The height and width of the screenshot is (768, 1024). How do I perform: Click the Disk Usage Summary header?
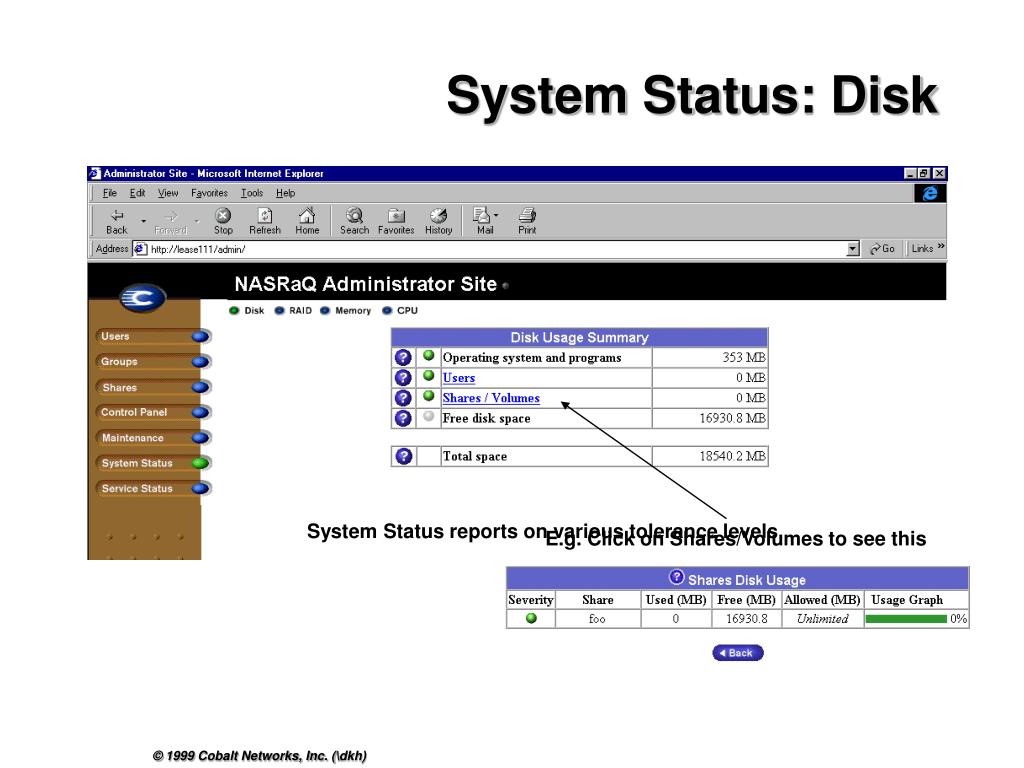579,337
